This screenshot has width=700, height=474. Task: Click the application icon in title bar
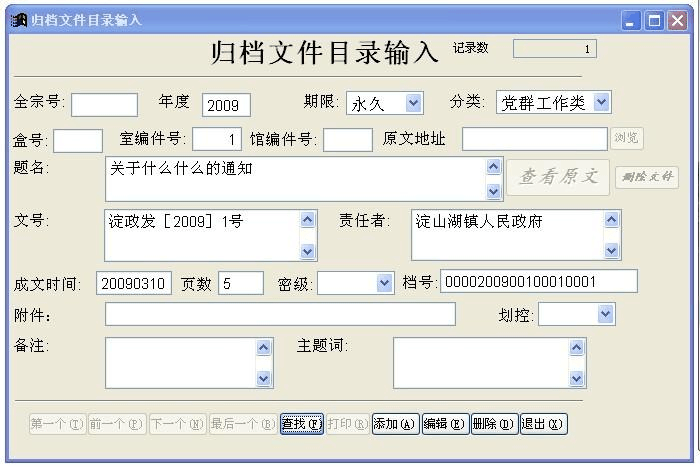(x=19, y=20)
